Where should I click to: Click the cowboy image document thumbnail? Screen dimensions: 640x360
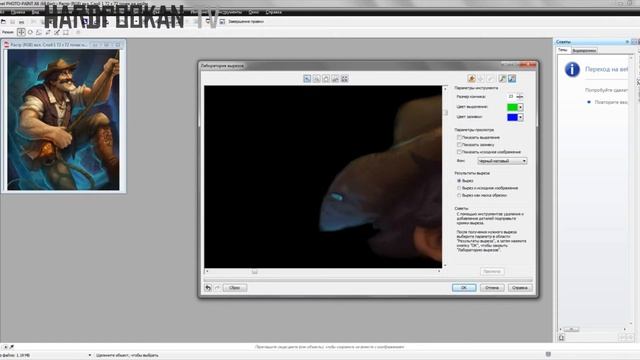tap(64, 120)
